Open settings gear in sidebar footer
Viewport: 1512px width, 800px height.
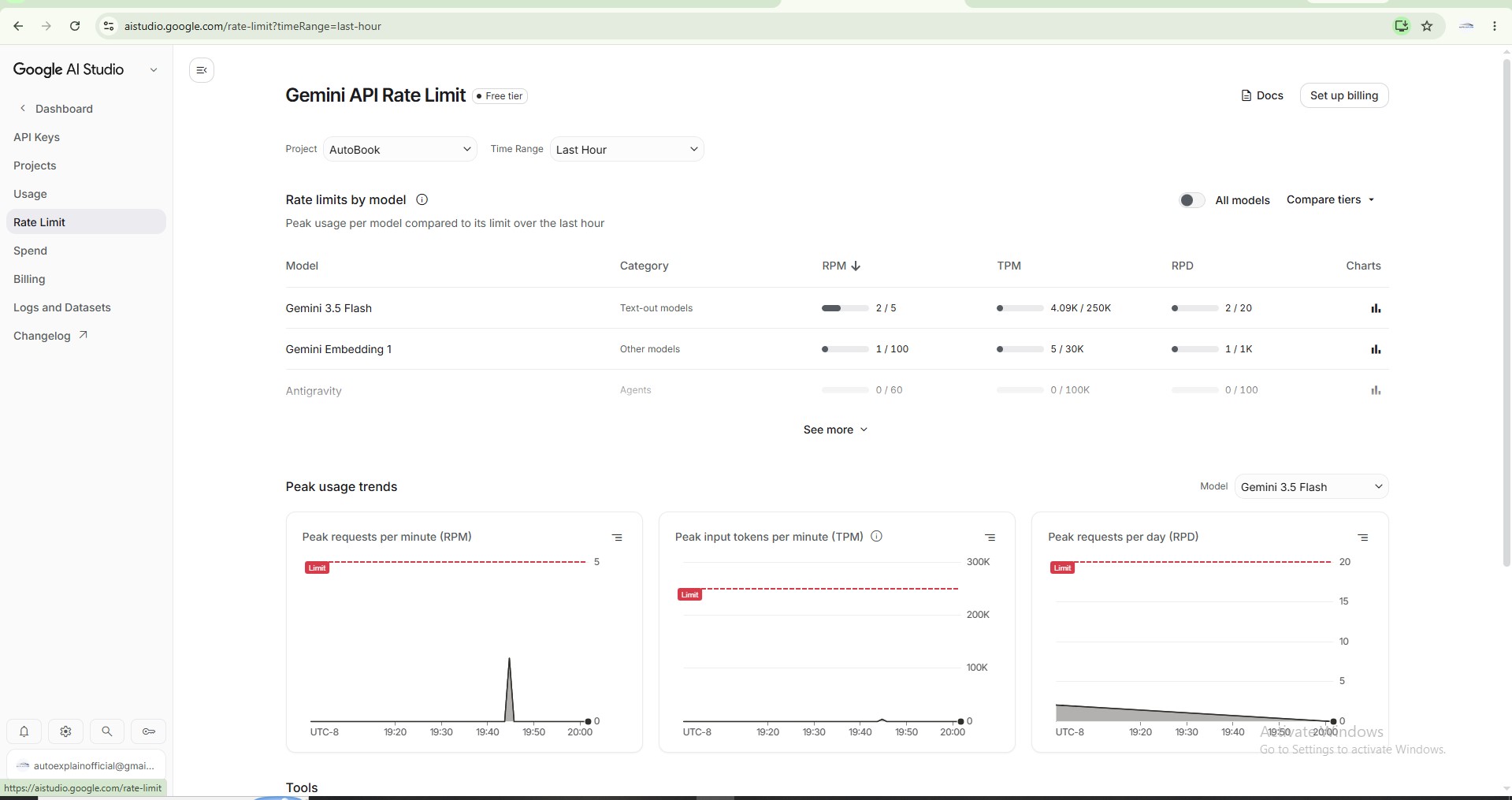pyautogui.click(x=65, y=731)
